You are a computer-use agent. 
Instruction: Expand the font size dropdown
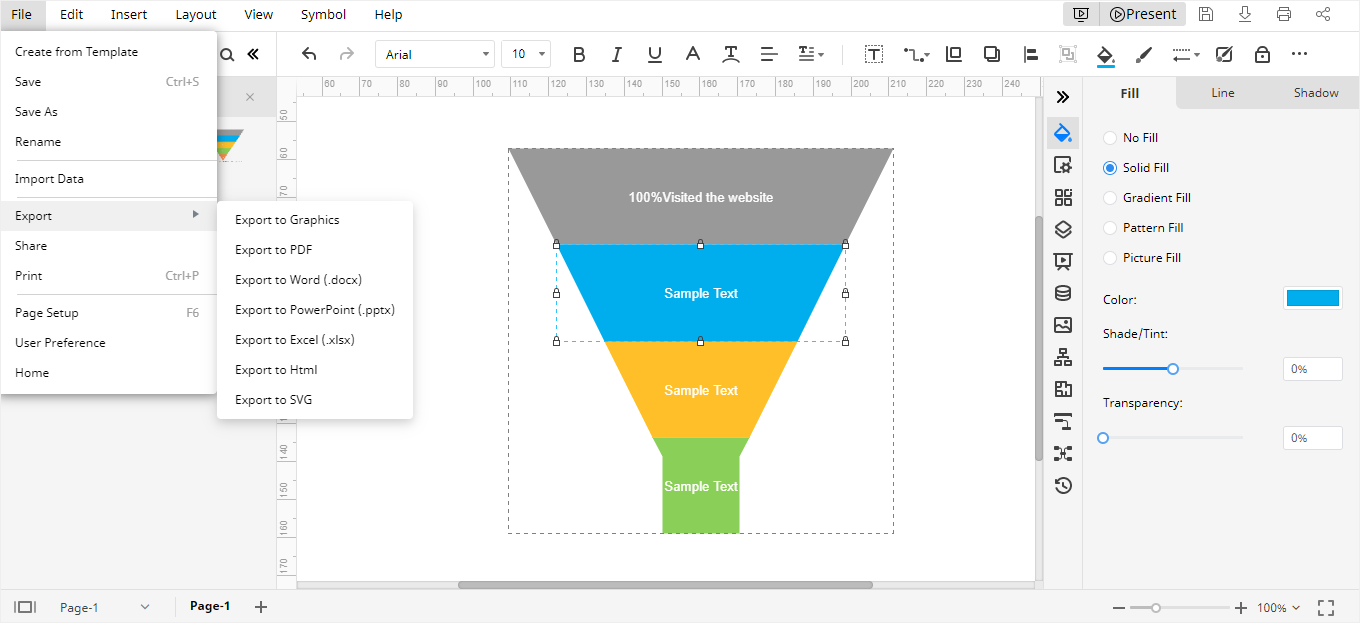pos(526,54)
